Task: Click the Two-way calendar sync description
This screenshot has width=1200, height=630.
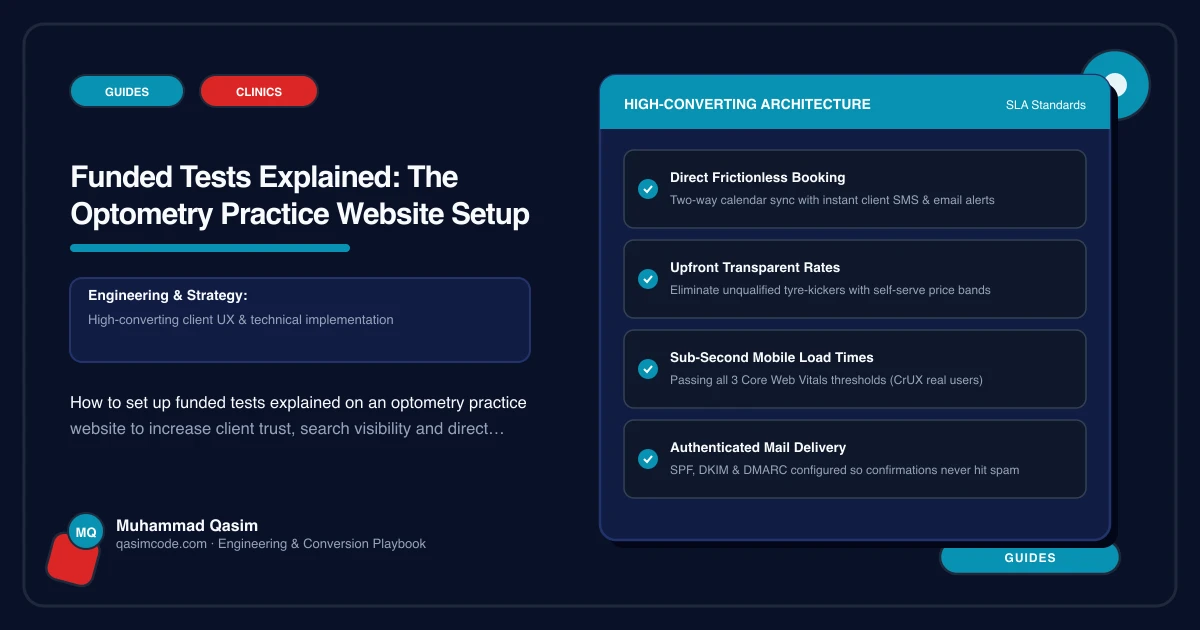Action: [x=832, y=200]
